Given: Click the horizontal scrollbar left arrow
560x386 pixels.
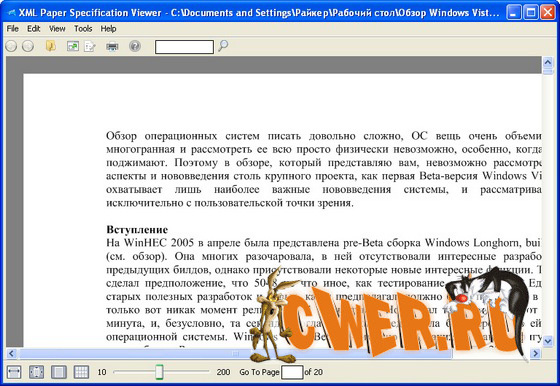Looking at the screenshot, I should tap(11, 354).
